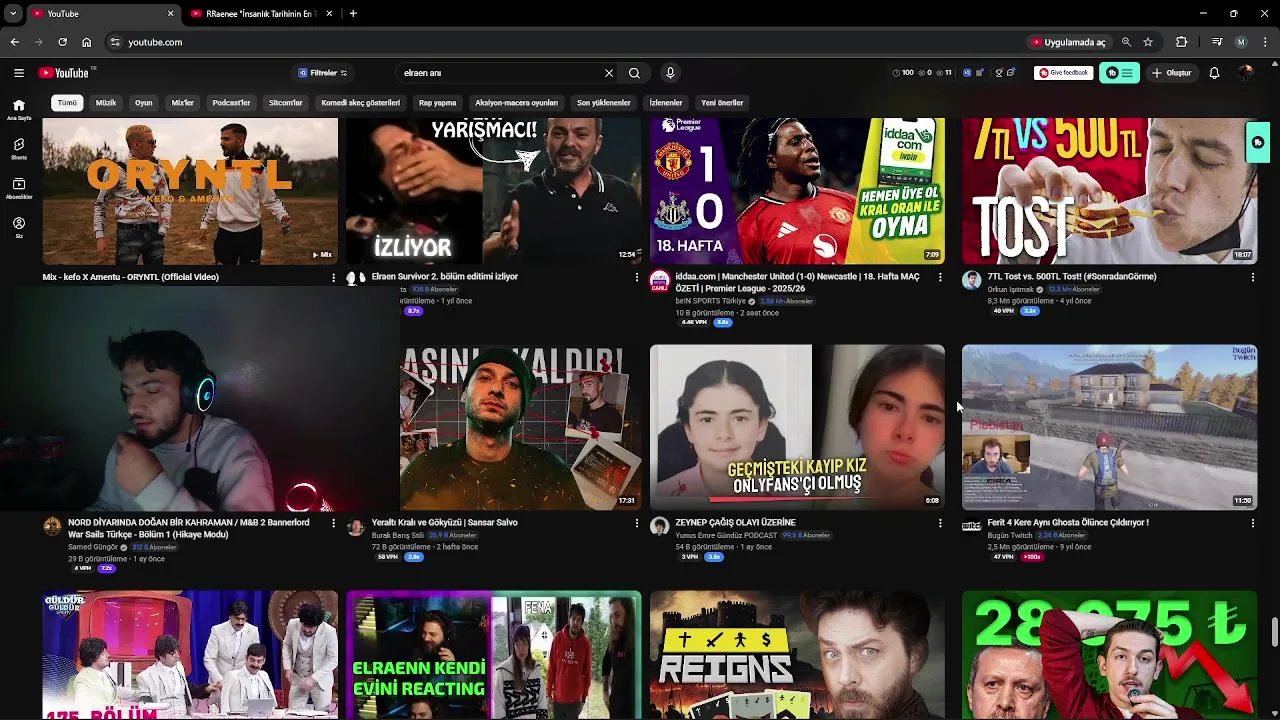Open Yunus Emre Gündüz PODCAST avatar

click(659, 526)
